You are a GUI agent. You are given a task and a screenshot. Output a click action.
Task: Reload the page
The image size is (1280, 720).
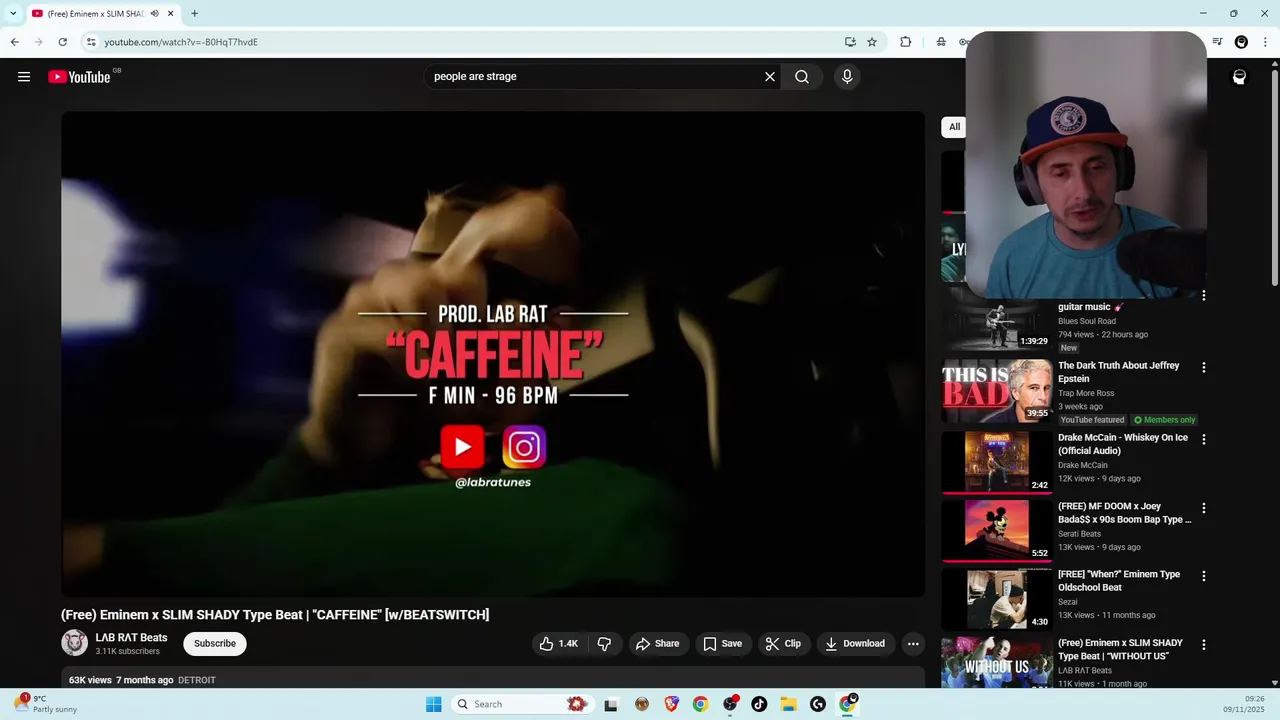(x=62, y=42)
